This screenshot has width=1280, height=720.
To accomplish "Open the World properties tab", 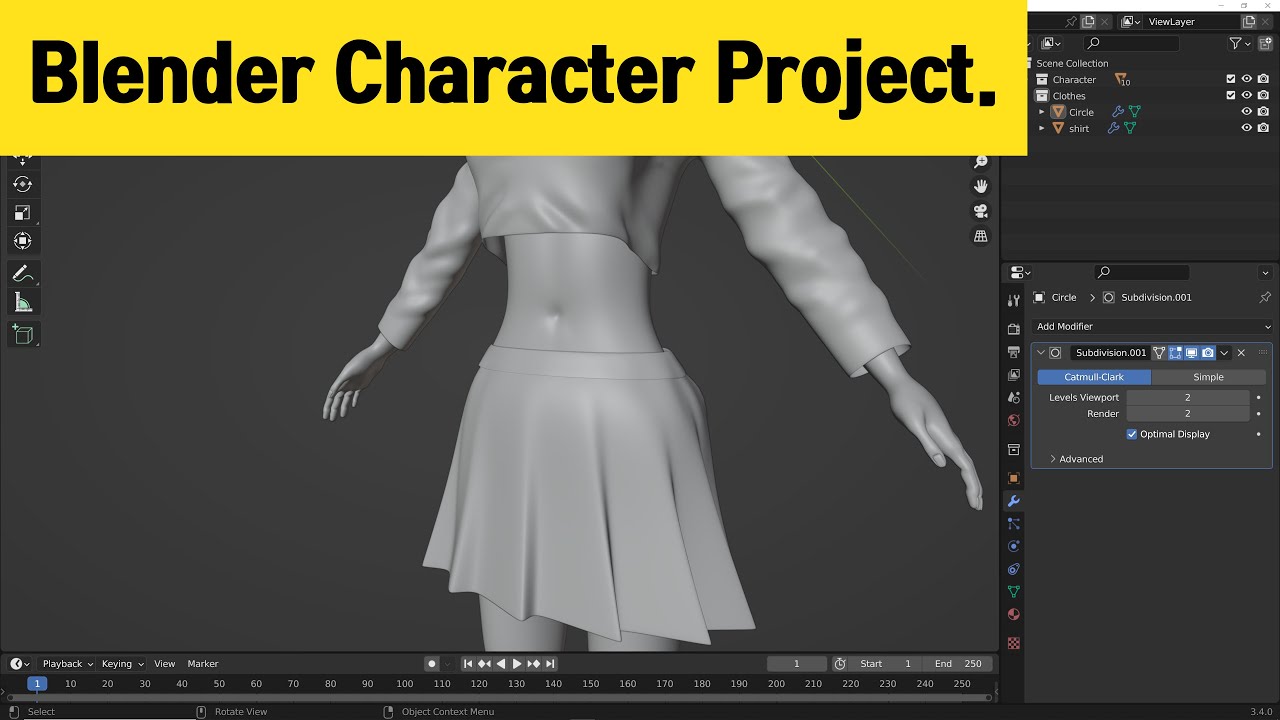I will (1014, 421).
